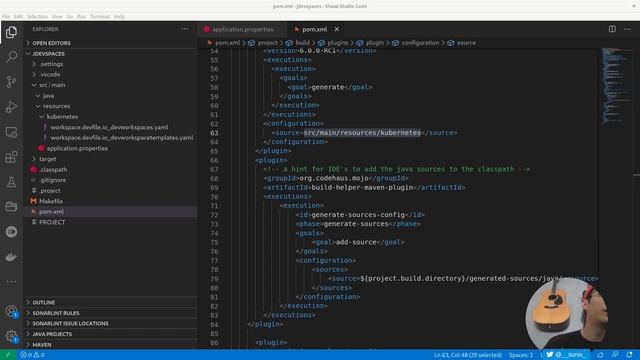
Task: Click the build-helper-maven-plugin artifactId text
Action: tap(362, 188)
